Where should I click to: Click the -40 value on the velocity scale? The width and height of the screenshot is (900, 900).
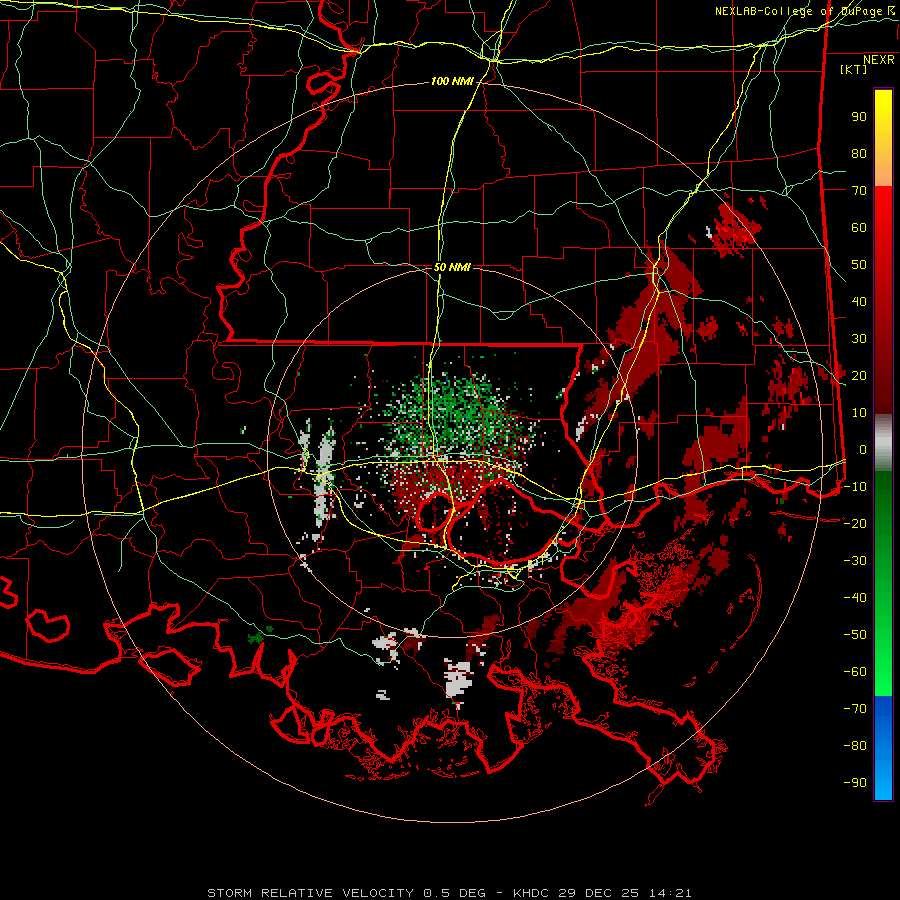[x=855, y=598]
